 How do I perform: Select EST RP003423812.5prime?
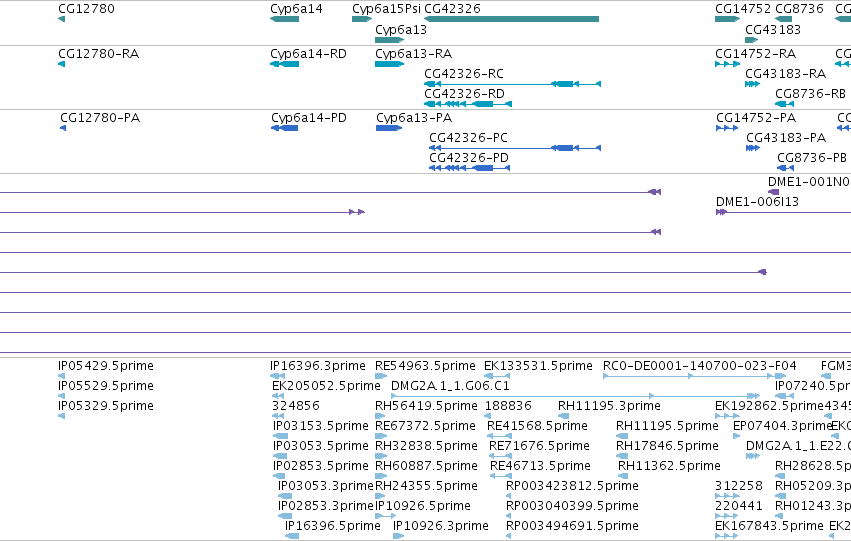572,486
